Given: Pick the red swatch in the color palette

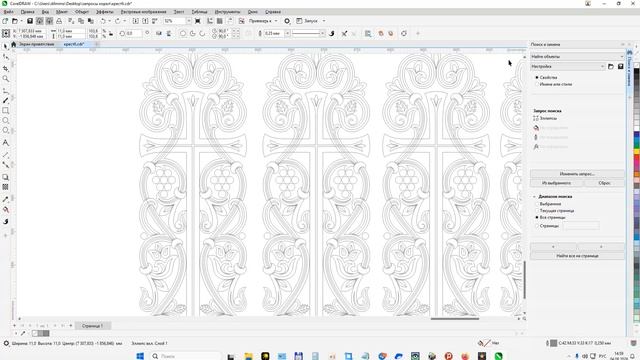Looking at the screenshot, I should pos(636,157).
